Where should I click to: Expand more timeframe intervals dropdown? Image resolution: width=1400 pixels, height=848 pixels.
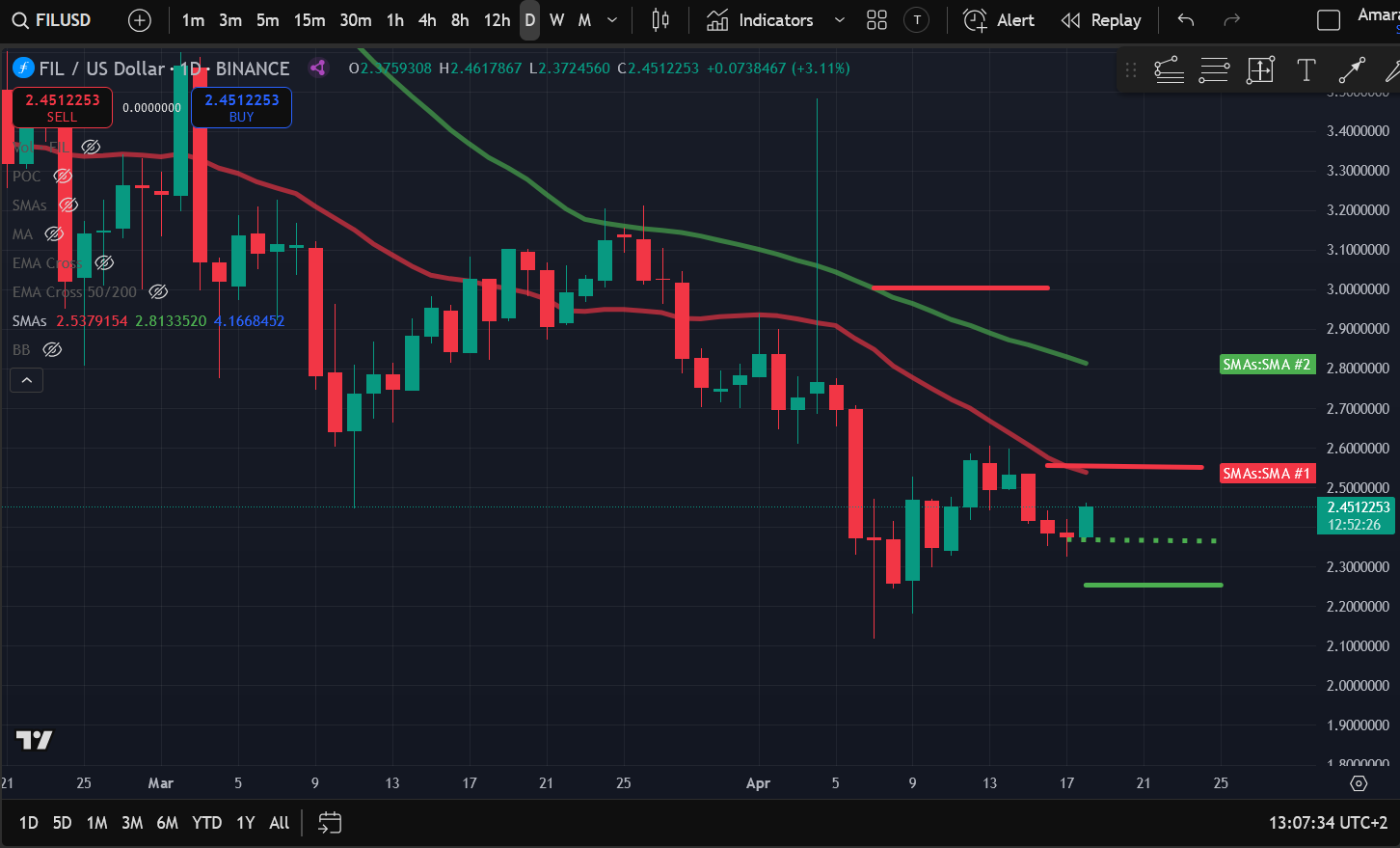coord(612,20)
